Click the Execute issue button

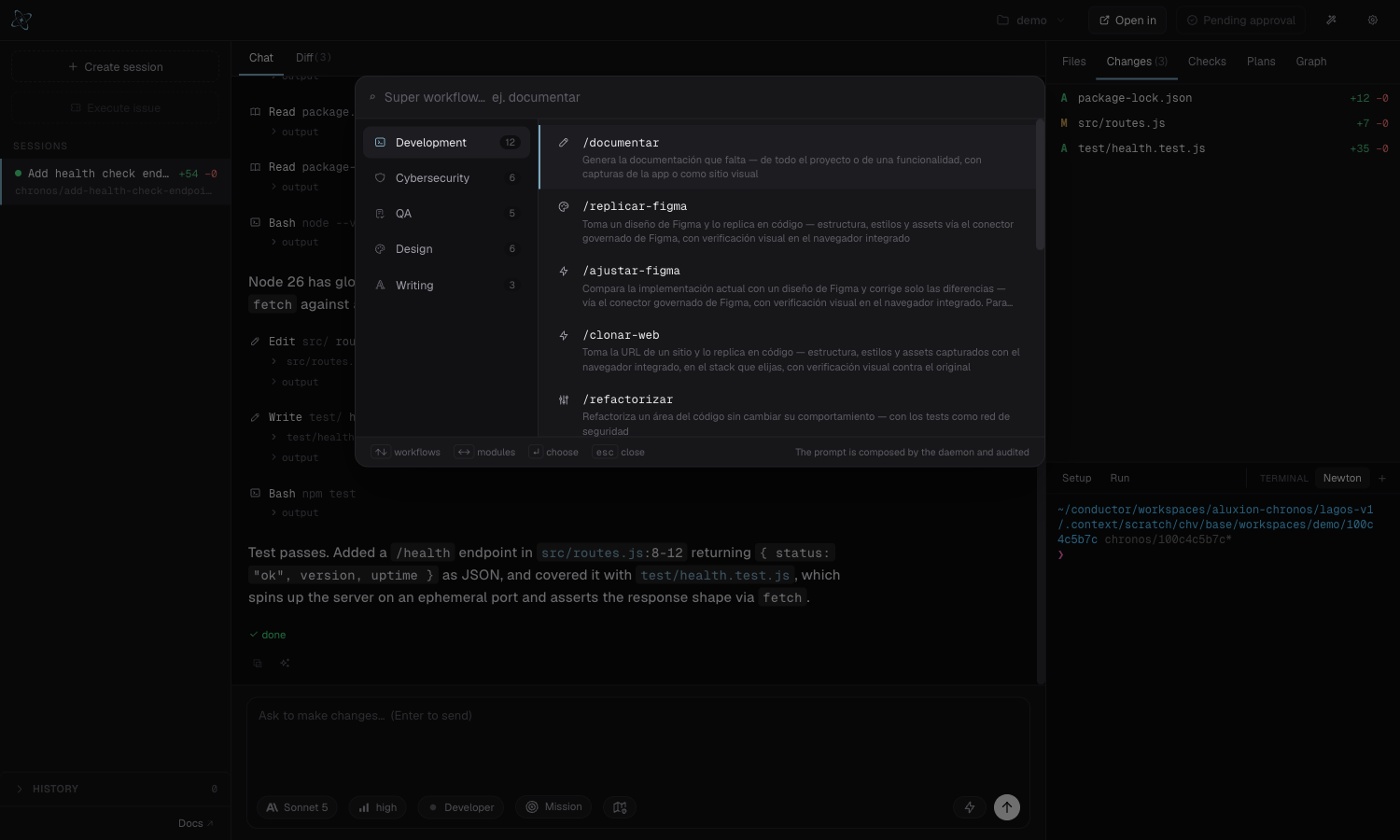[x=115, y=108]
